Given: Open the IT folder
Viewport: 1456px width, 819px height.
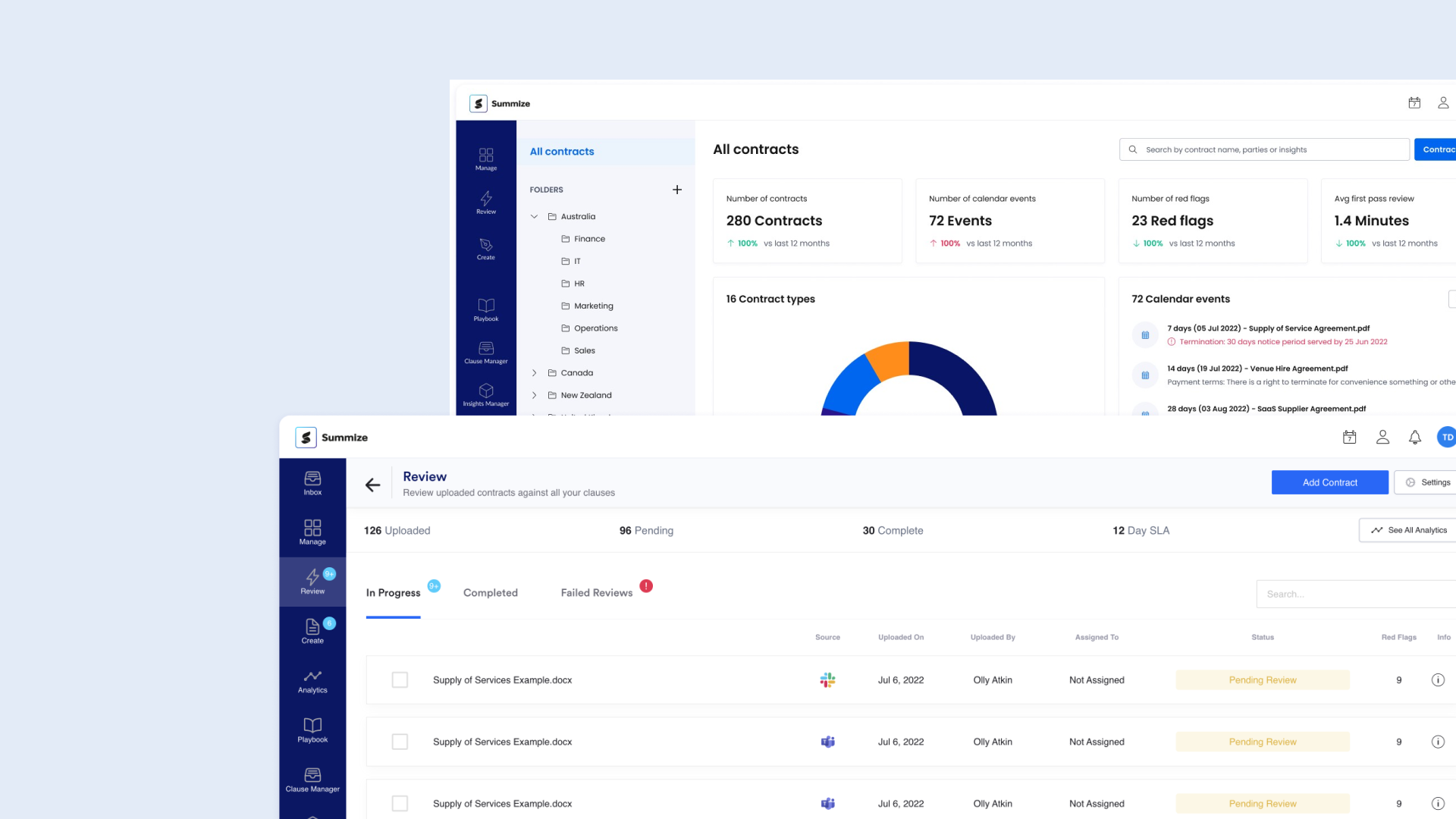Looking at the screenshot, I should (571, 261).
